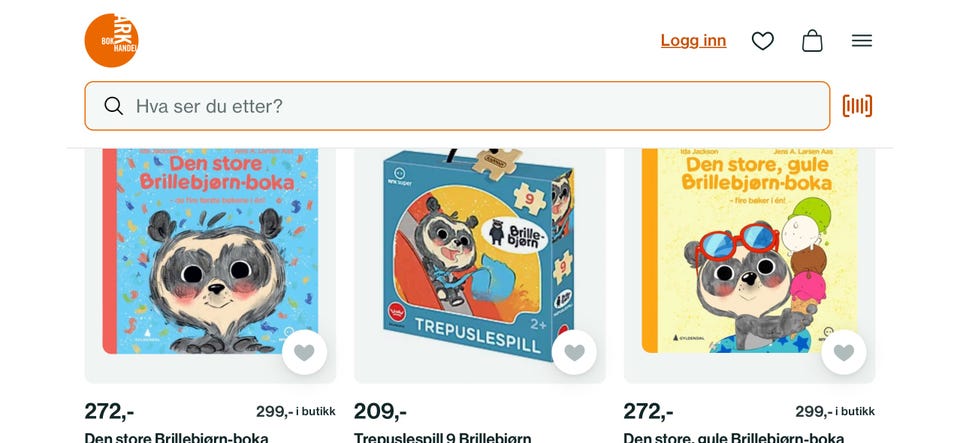Click the Den store, gule Brillebjørn-boka title
Image resolution: width=960 pixels, height=443 pixels.
coord(734,437)
